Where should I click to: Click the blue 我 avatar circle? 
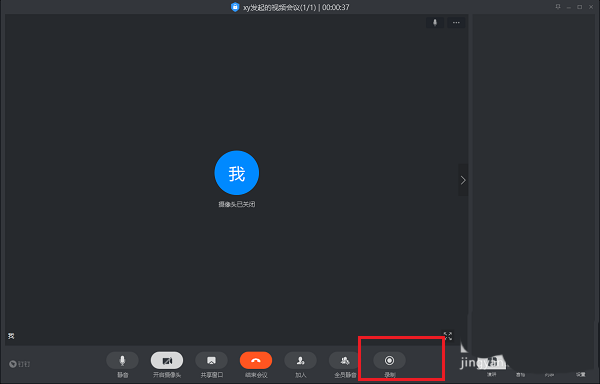[x=237, y=173]
